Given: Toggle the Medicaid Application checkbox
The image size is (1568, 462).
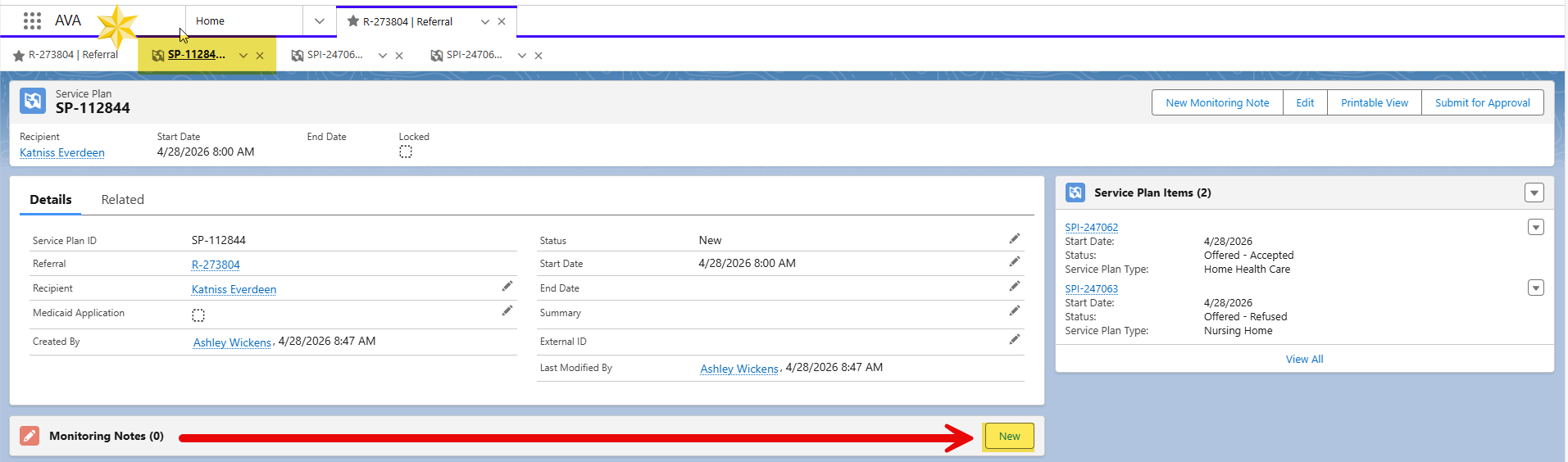Looking at the screenshot, I should [x=198, y=315].
